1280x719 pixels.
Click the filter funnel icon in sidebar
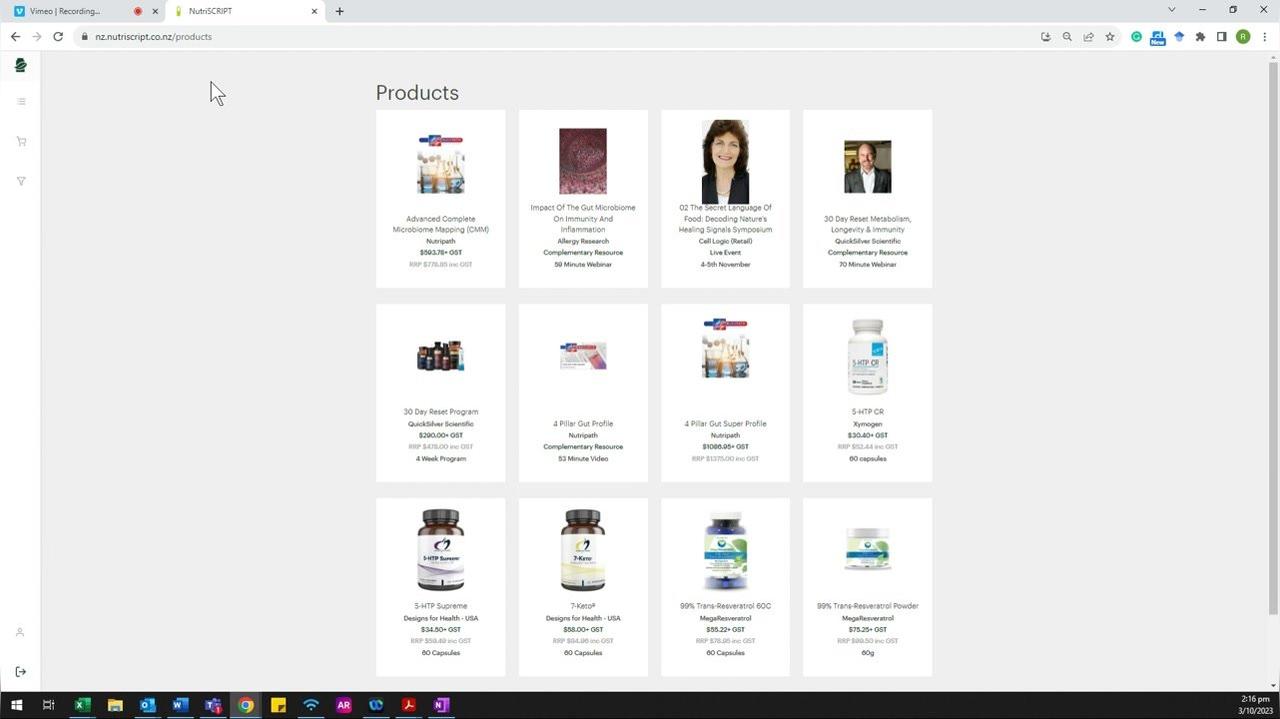[21, 181]
